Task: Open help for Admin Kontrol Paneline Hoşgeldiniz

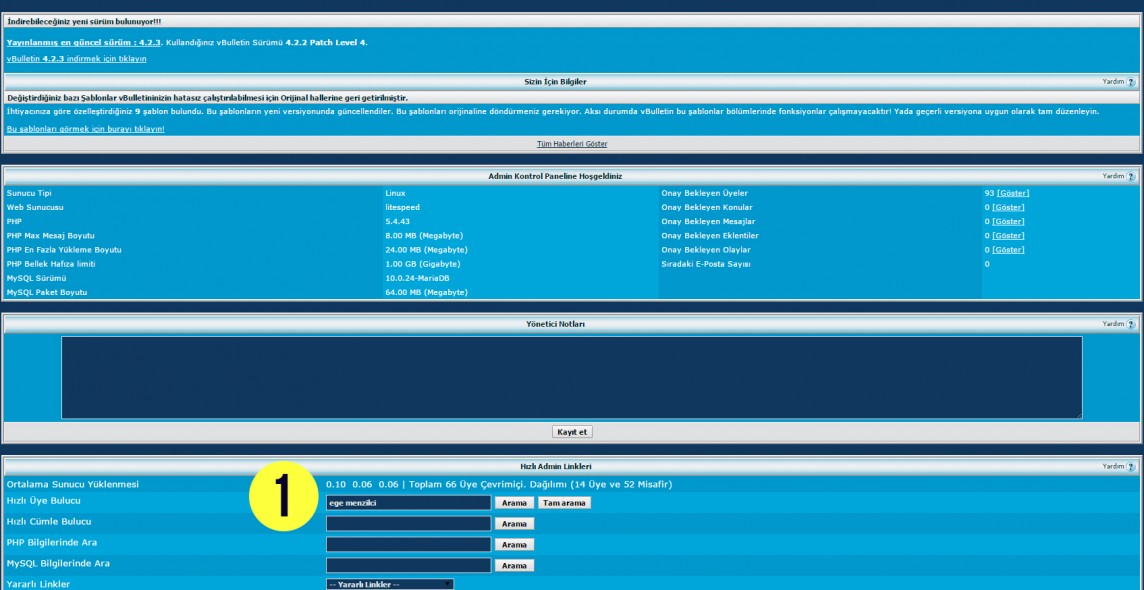Action: pos(1131,176)
